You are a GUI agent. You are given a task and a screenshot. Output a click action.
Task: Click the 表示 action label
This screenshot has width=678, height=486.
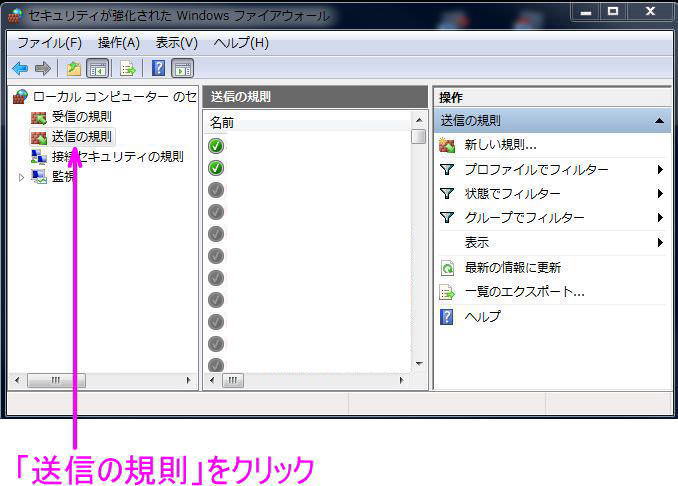point(477,242)
